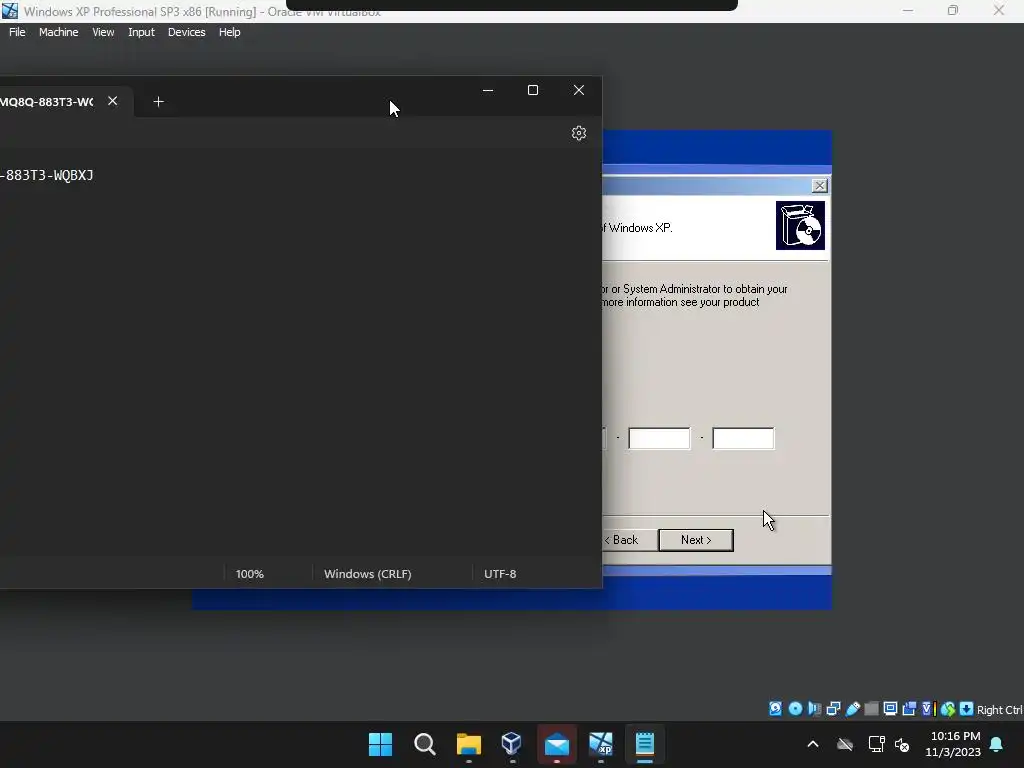Open the Windows Start menu
The image size is (1024, 768).
[x=380, y=744]
